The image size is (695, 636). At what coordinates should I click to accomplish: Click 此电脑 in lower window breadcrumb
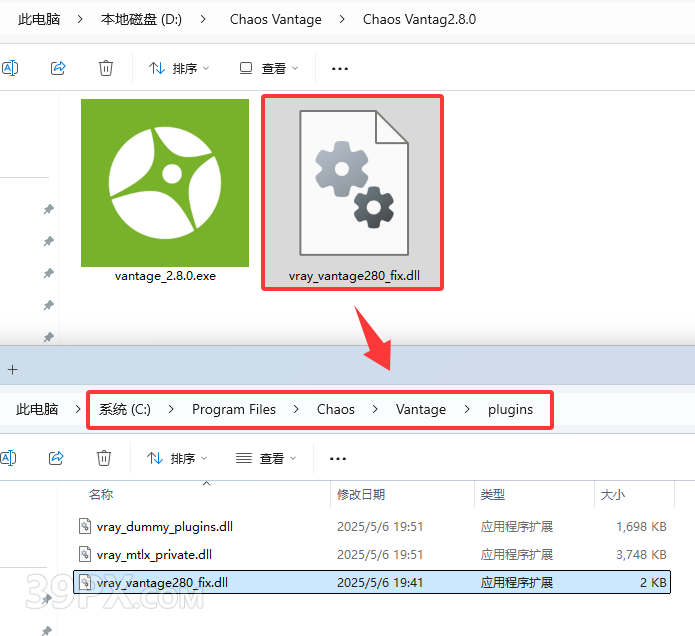[x=37, y=409]
